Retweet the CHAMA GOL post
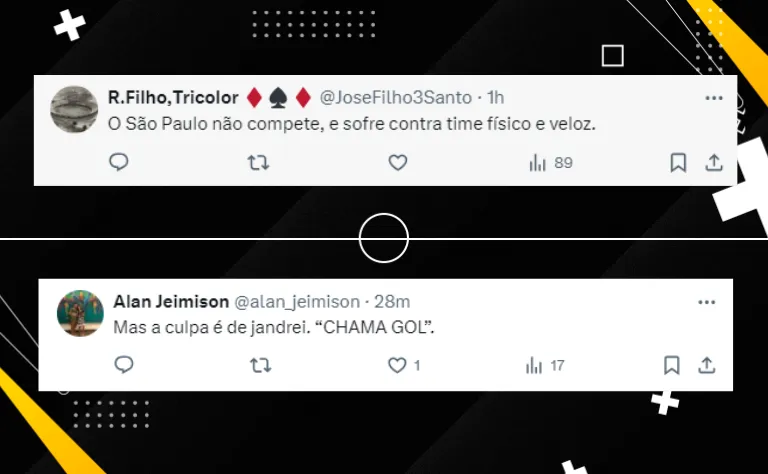 point(261,365)
